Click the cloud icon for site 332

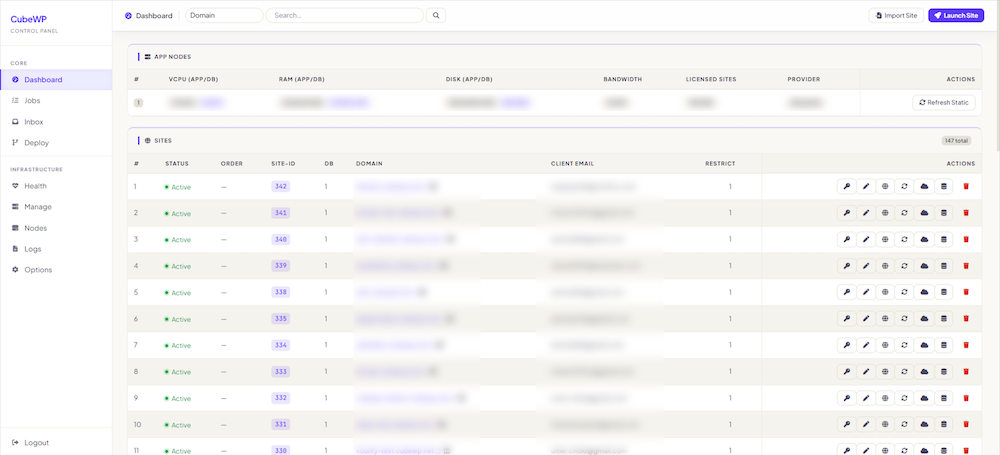tap(924, 398)
